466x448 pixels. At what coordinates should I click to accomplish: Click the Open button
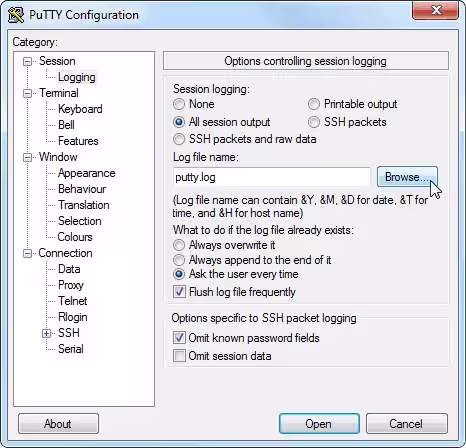click(319, 424)
